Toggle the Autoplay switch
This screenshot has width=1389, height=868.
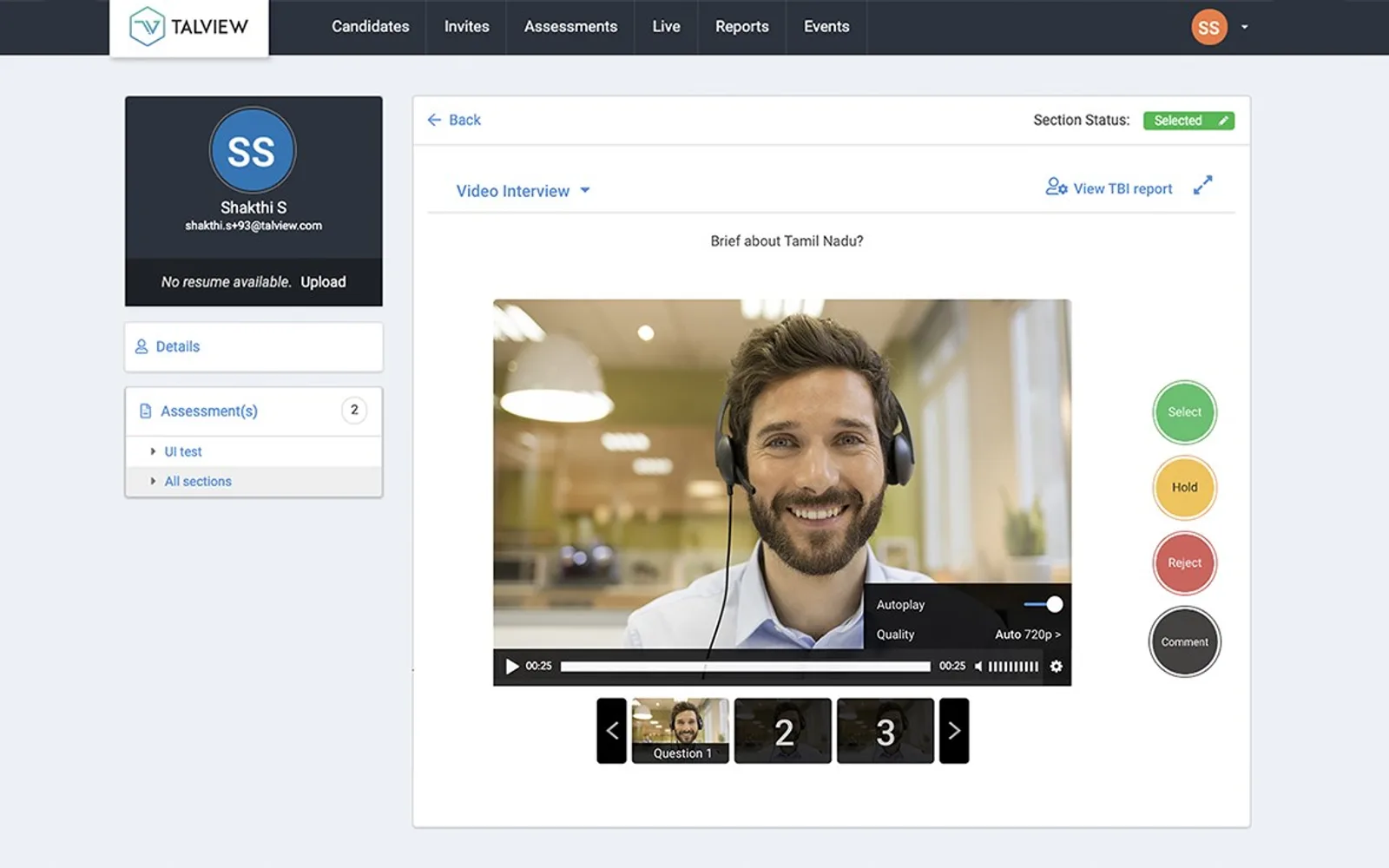coord(1043,604)
